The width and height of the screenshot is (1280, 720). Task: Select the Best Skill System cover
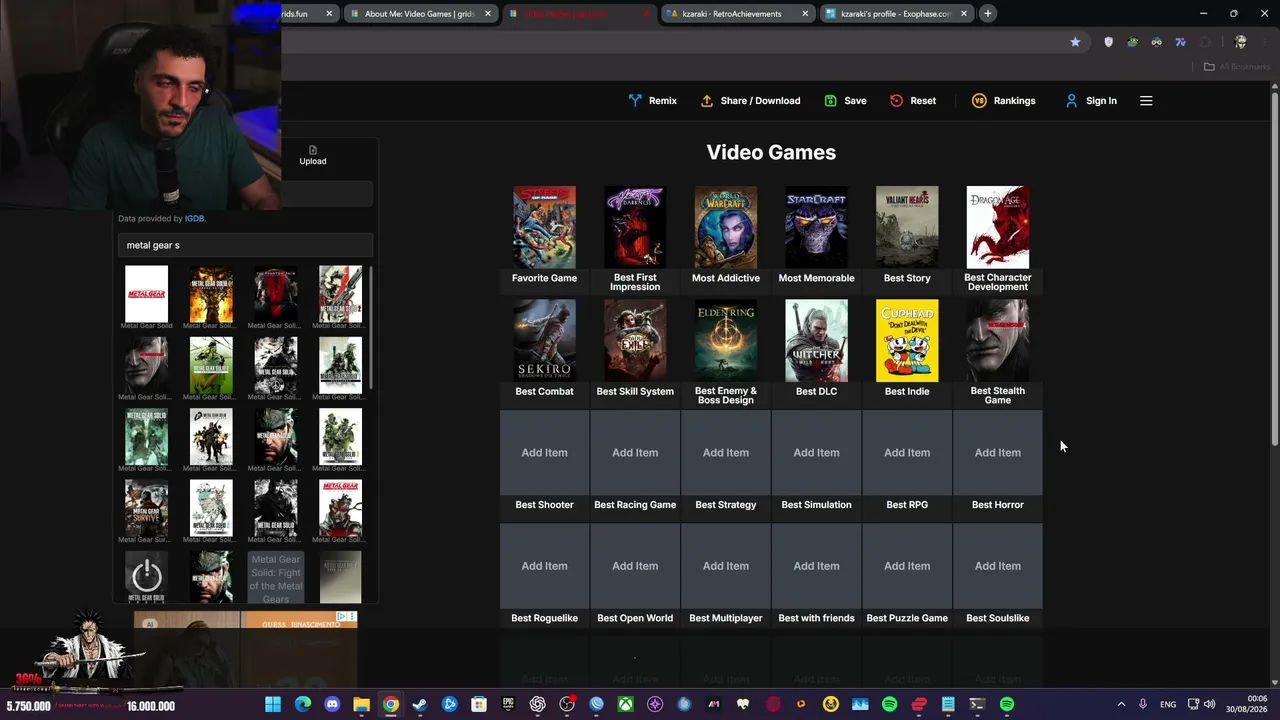[x=635, y=340]
